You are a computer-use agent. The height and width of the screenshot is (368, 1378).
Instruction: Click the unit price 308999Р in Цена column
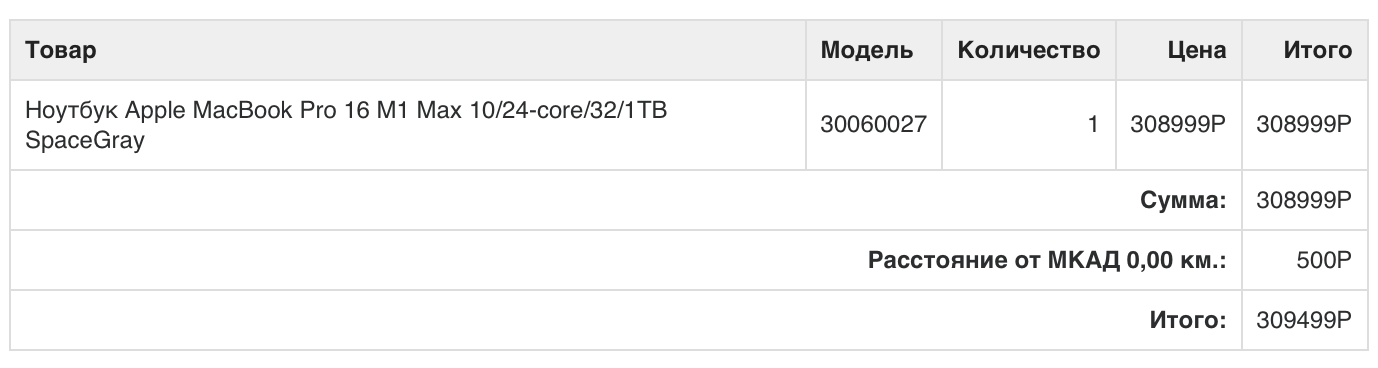tap(1178, 125)
